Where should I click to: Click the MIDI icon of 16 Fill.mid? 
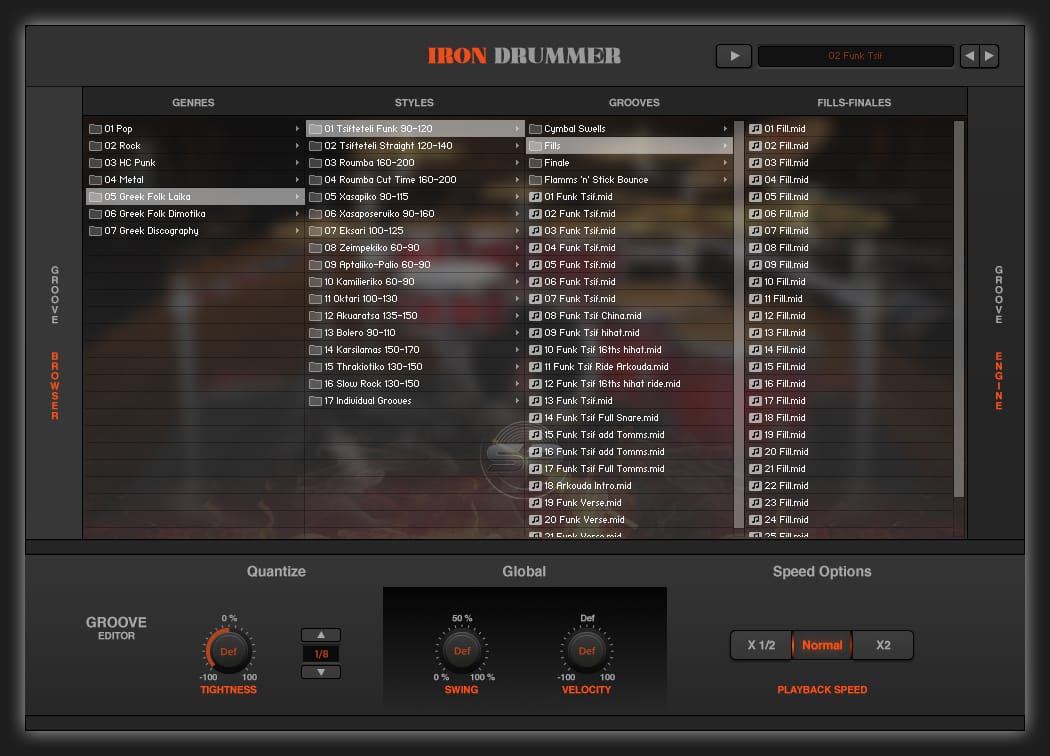pos(755,384)
